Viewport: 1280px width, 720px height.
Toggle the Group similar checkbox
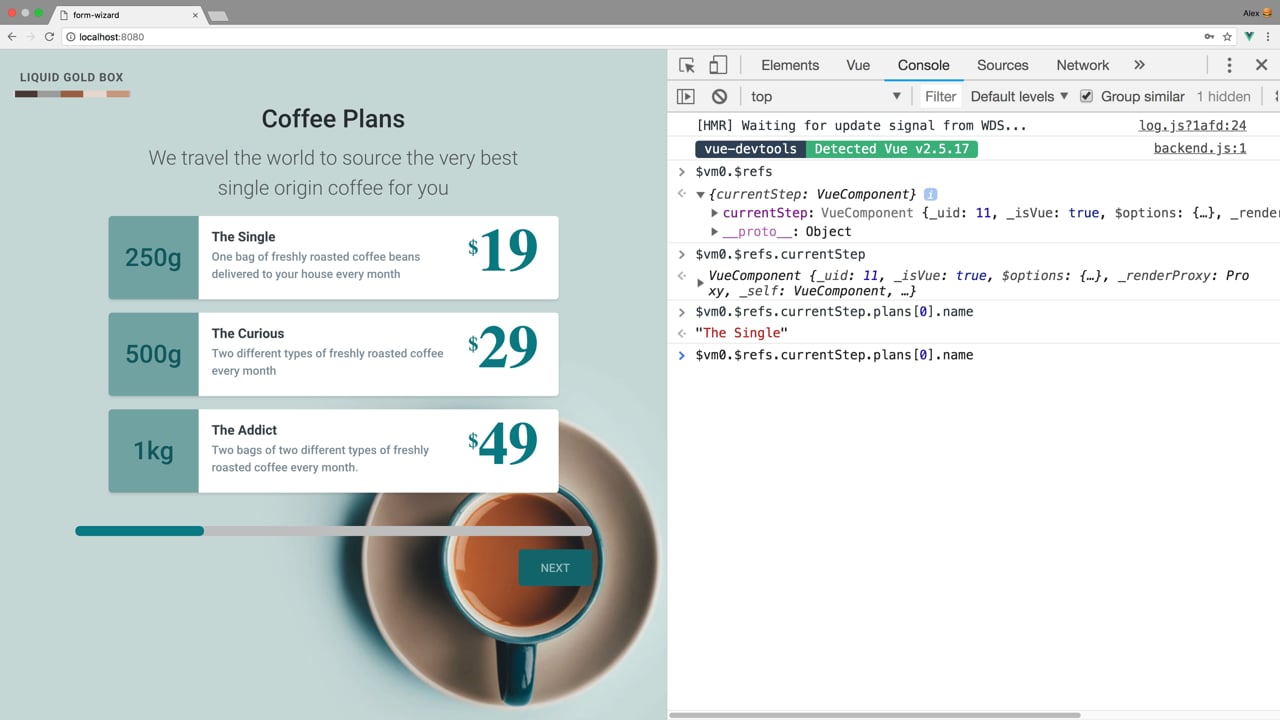pyautogui.click(x=1086, y=96)
